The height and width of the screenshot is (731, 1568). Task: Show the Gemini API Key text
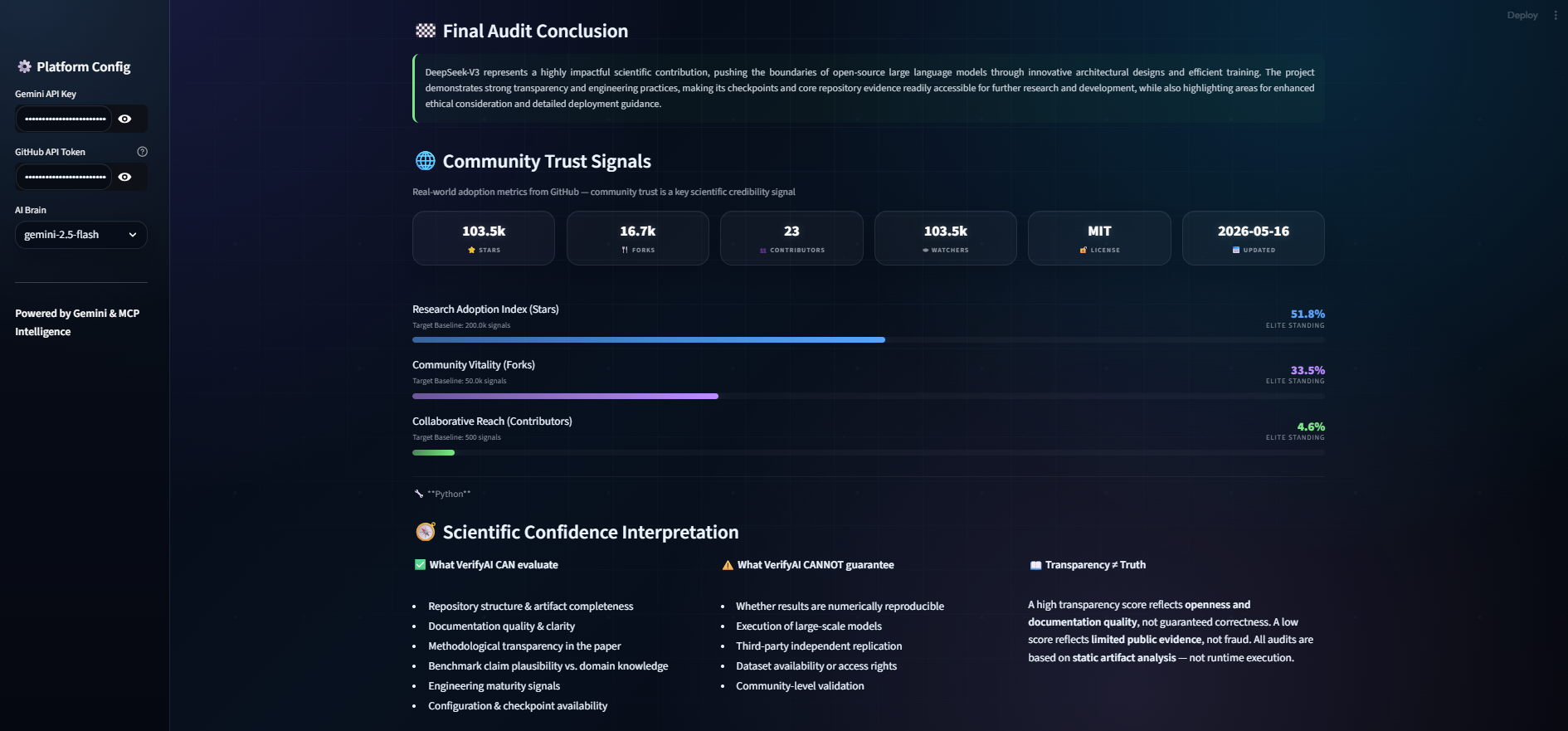tap(124, 119)
